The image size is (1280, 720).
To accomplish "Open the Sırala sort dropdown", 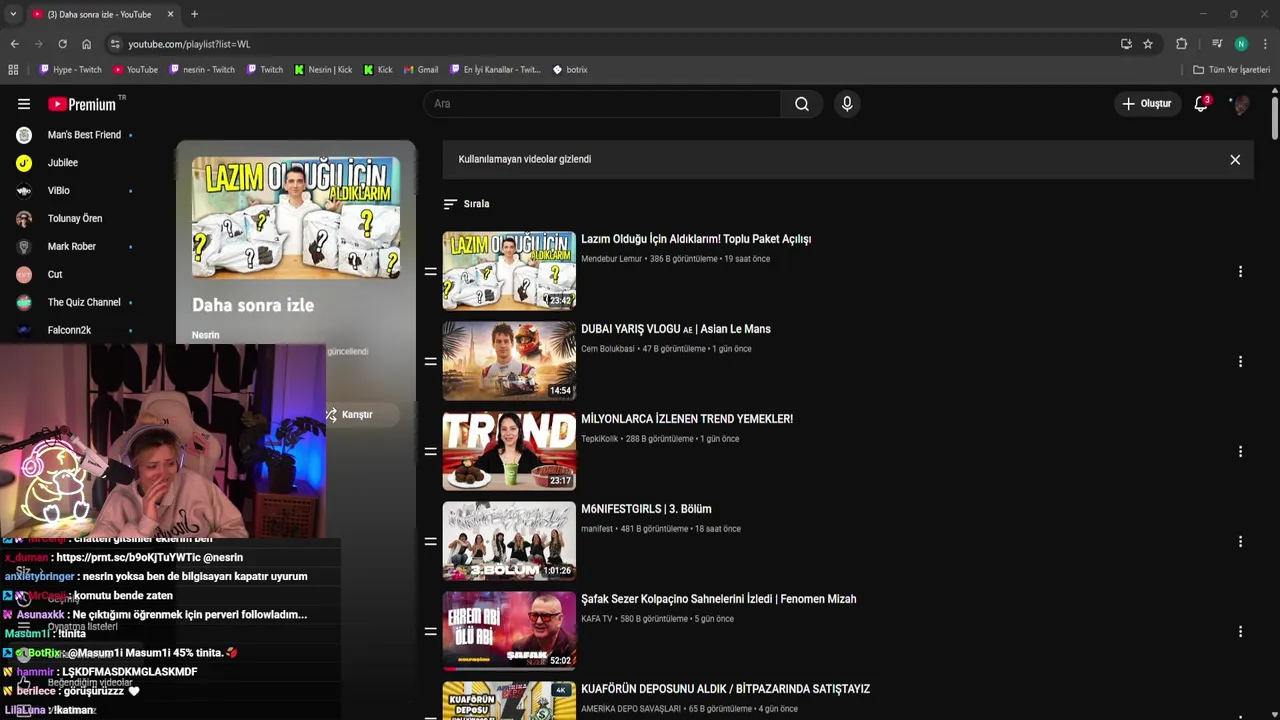I will (x=466, y=204).
